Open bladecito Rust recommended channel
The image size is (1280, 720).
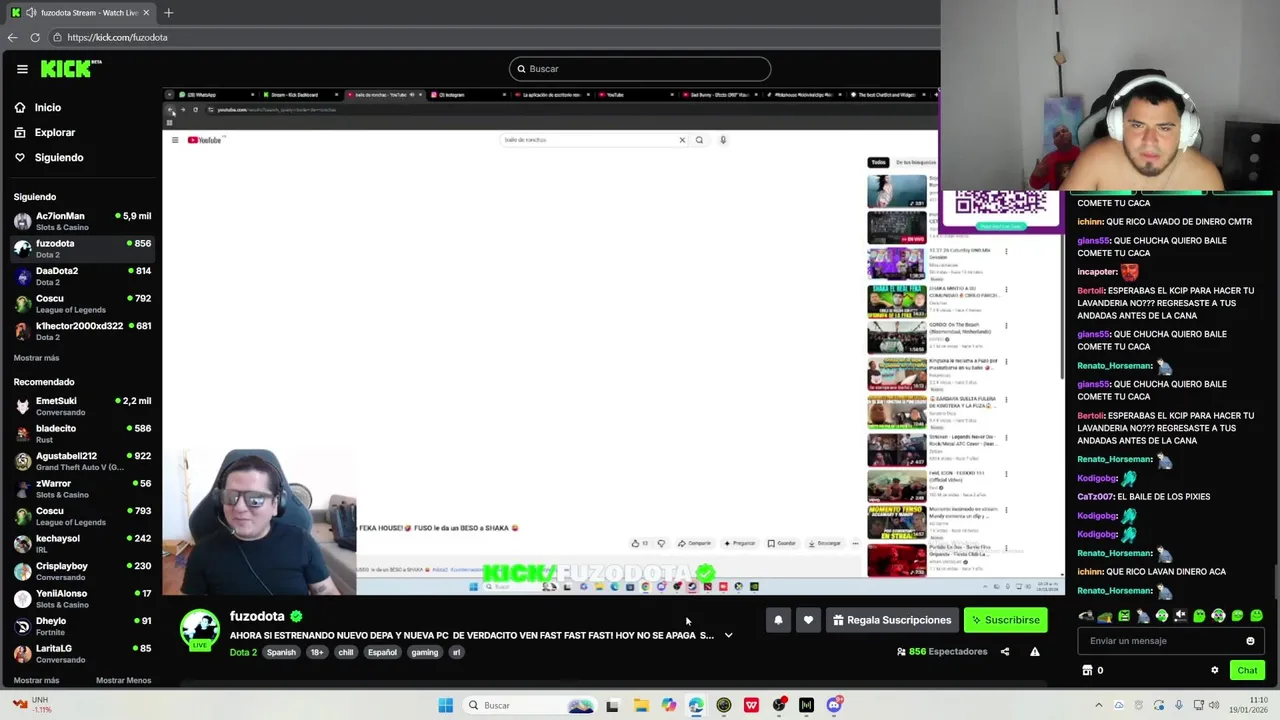(x=82, y=434)
